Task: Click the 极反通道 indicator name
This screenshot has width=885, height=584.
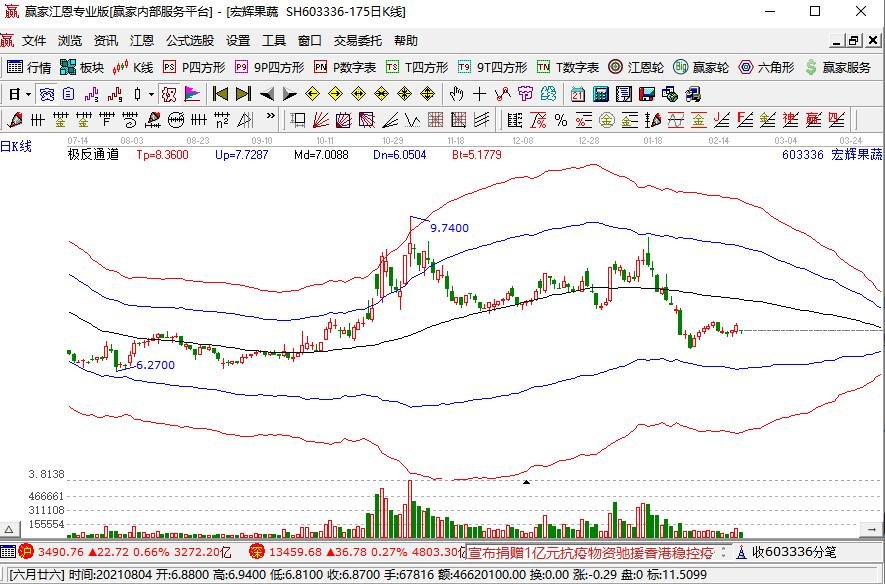Action: (93, 155)
